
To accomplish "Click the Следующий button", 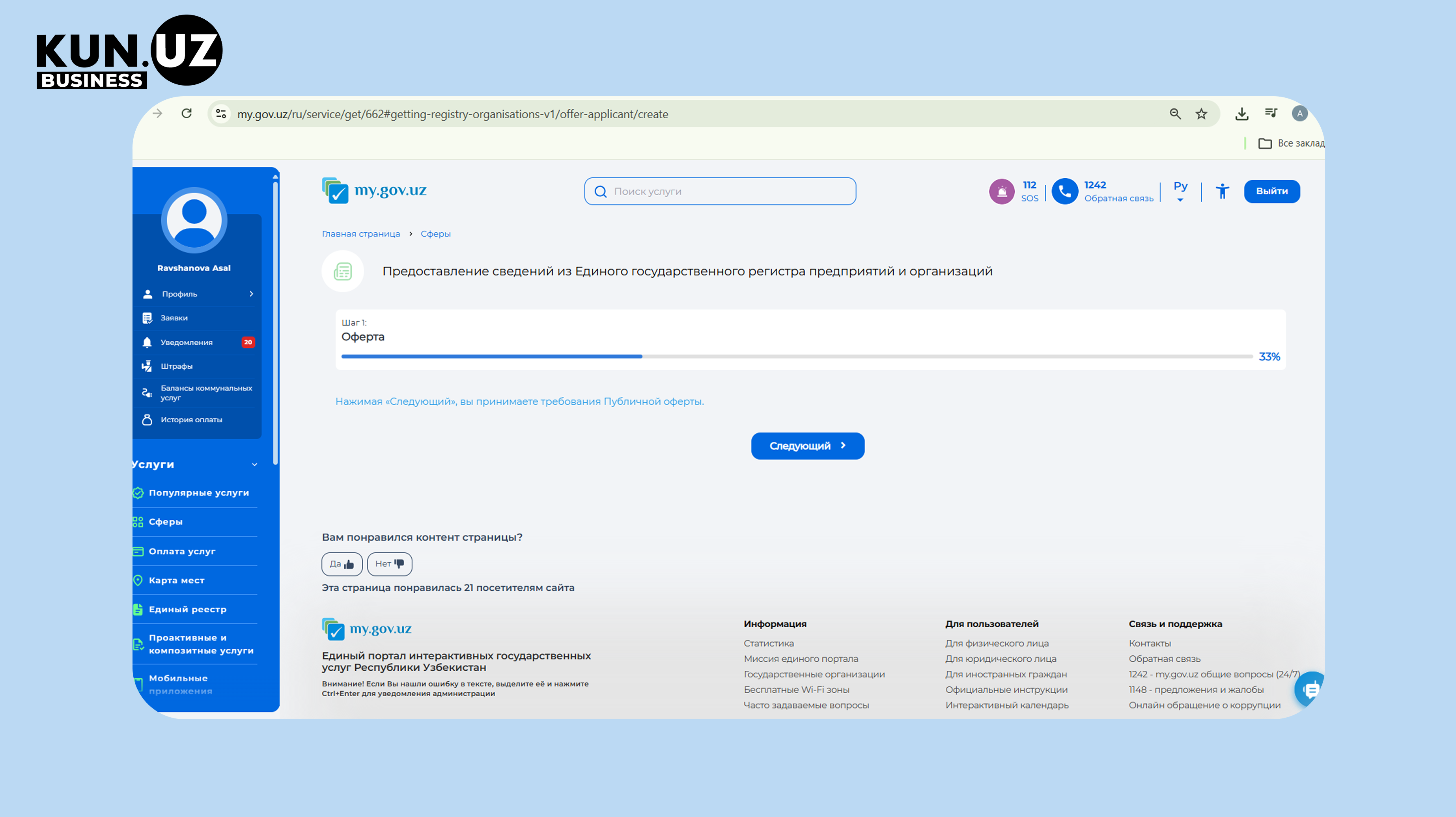I will tap(808, 446).
